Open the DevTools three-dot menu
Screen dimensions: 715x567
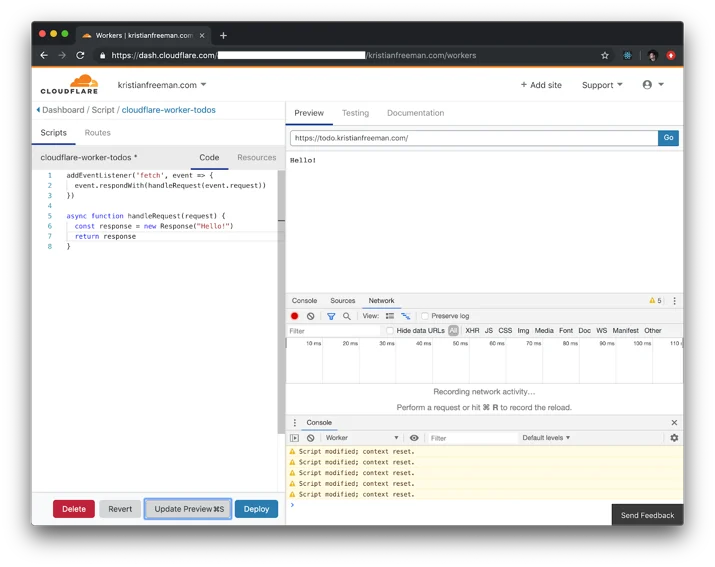674,301
